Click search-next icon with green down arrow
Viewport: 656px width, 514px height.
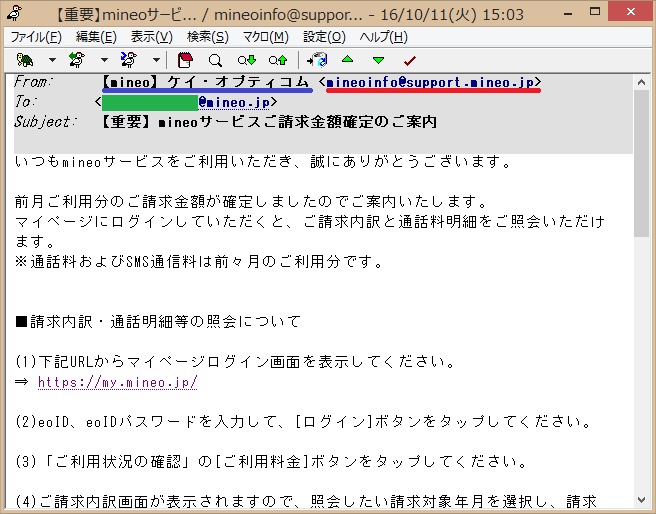click(x=247, y=60)
